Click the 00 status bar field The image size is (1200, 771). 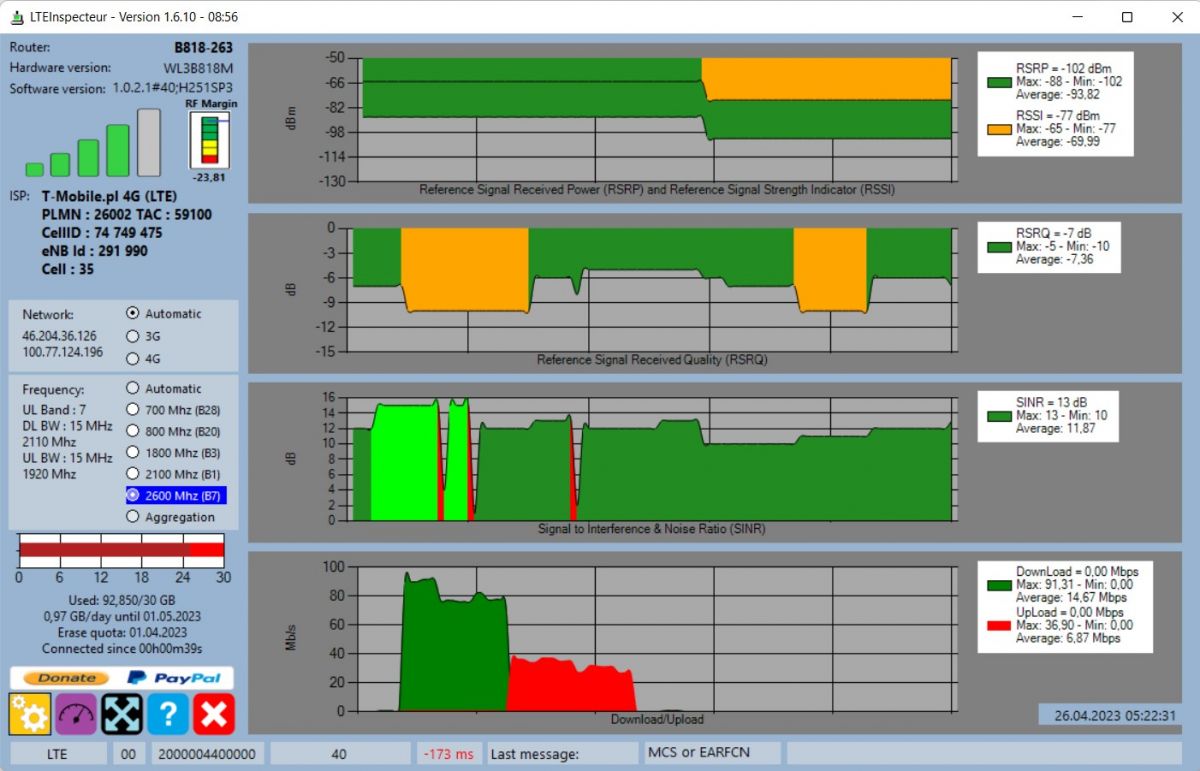128,753
